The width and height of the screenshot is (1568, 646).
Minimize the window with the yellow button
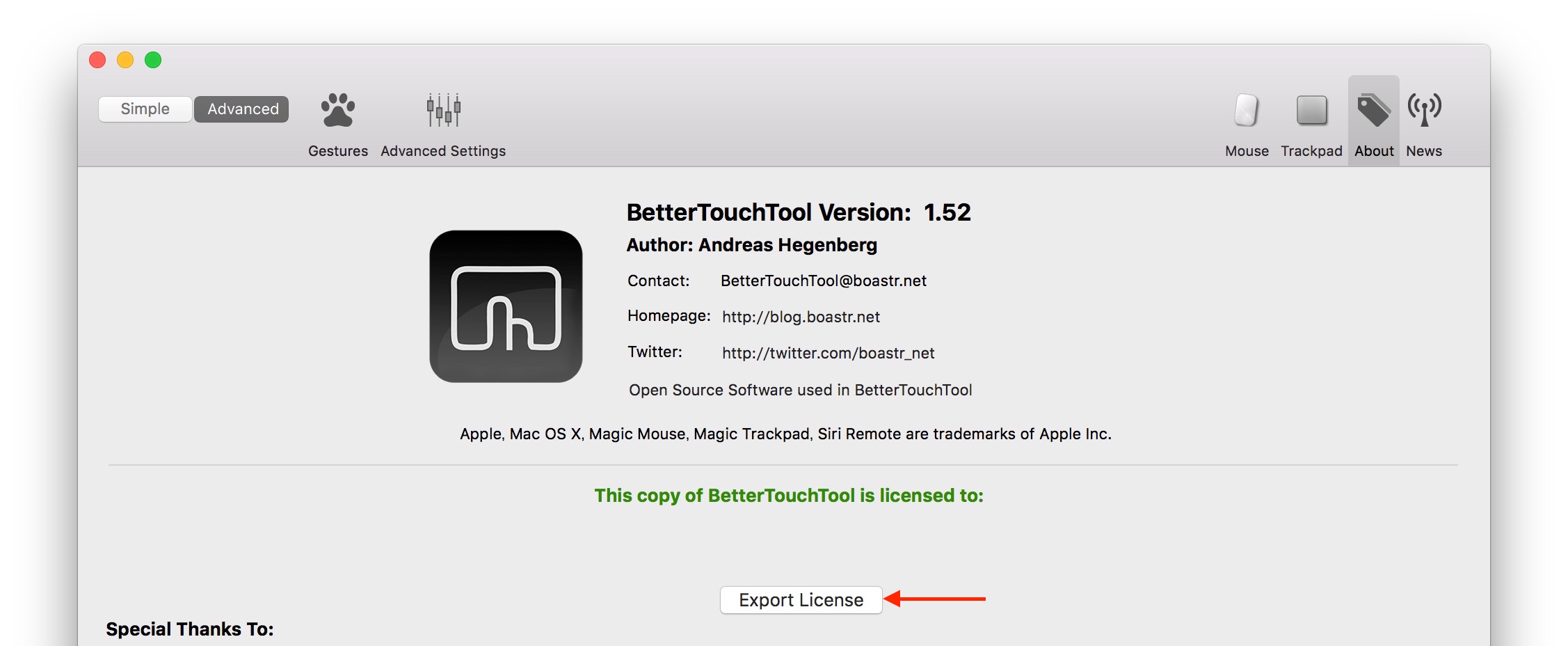(125, 60)
